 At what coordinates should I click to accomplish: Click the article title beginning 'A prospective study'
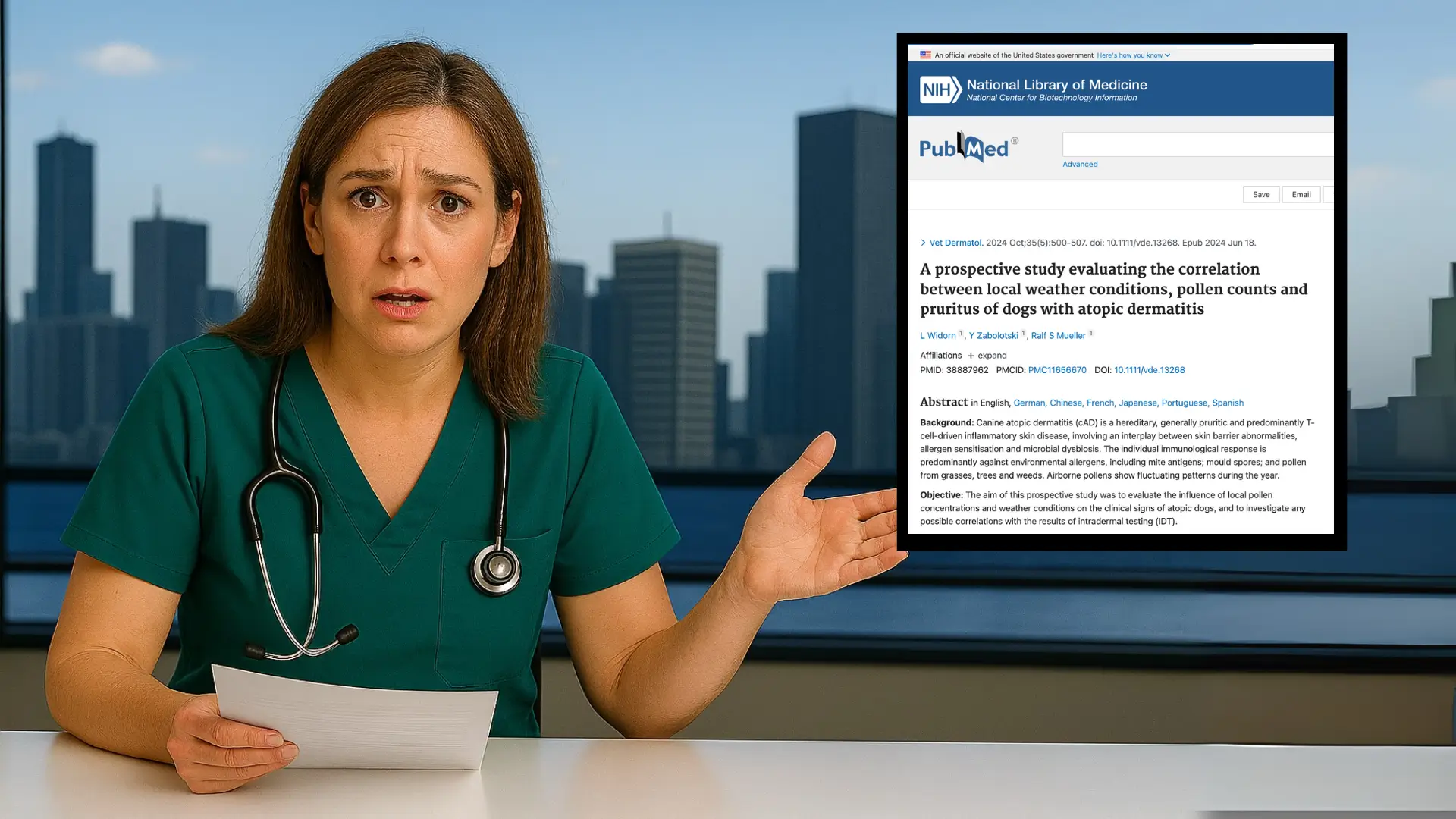1113,289
